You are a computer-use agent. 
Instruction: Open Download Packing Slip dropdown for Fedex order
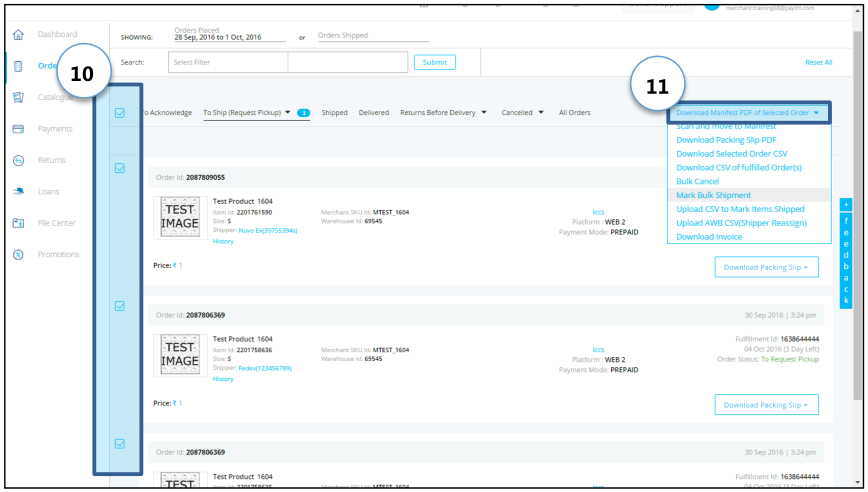pos(766,405)
